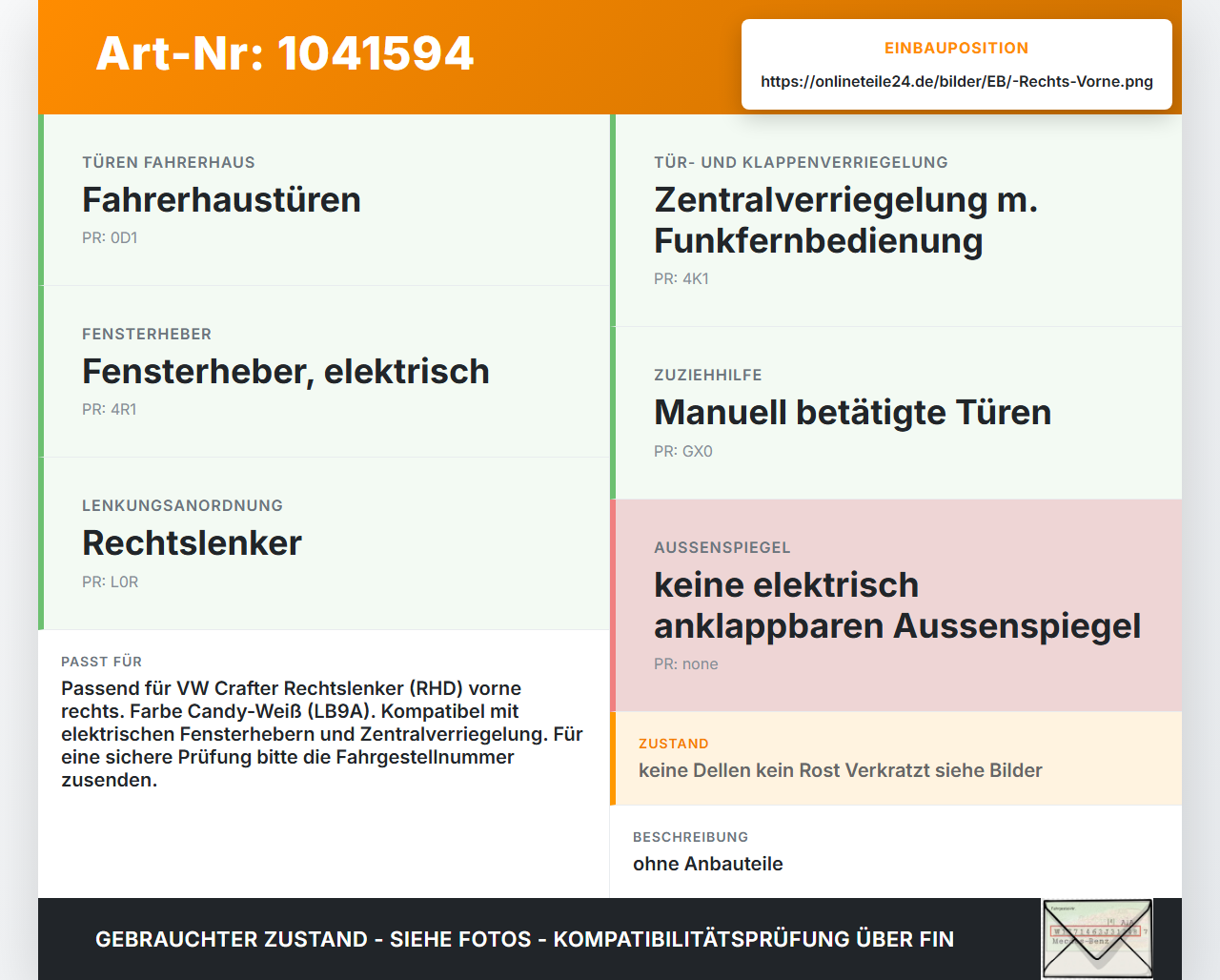Select the 'Passend für VW Crafter' paragraph

322,734
